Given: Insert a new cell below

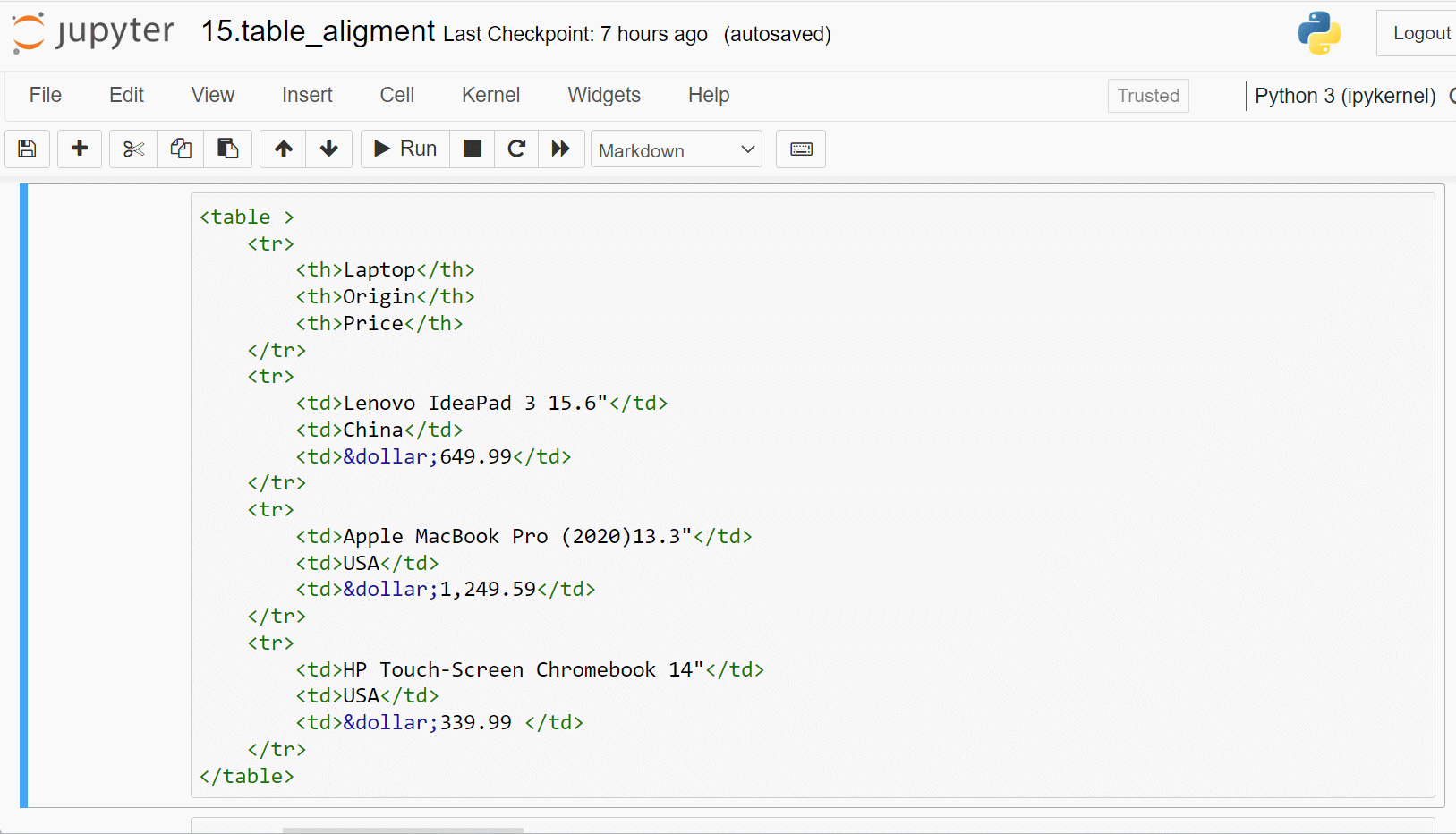Looking at the screenshot, I should pos(80,149).
